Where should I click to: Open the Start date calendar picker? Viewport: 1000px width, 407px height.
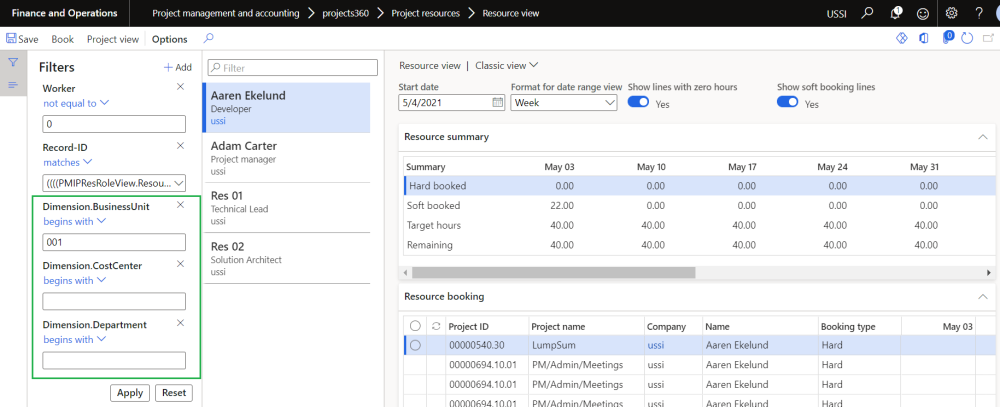tap(498, 102)
